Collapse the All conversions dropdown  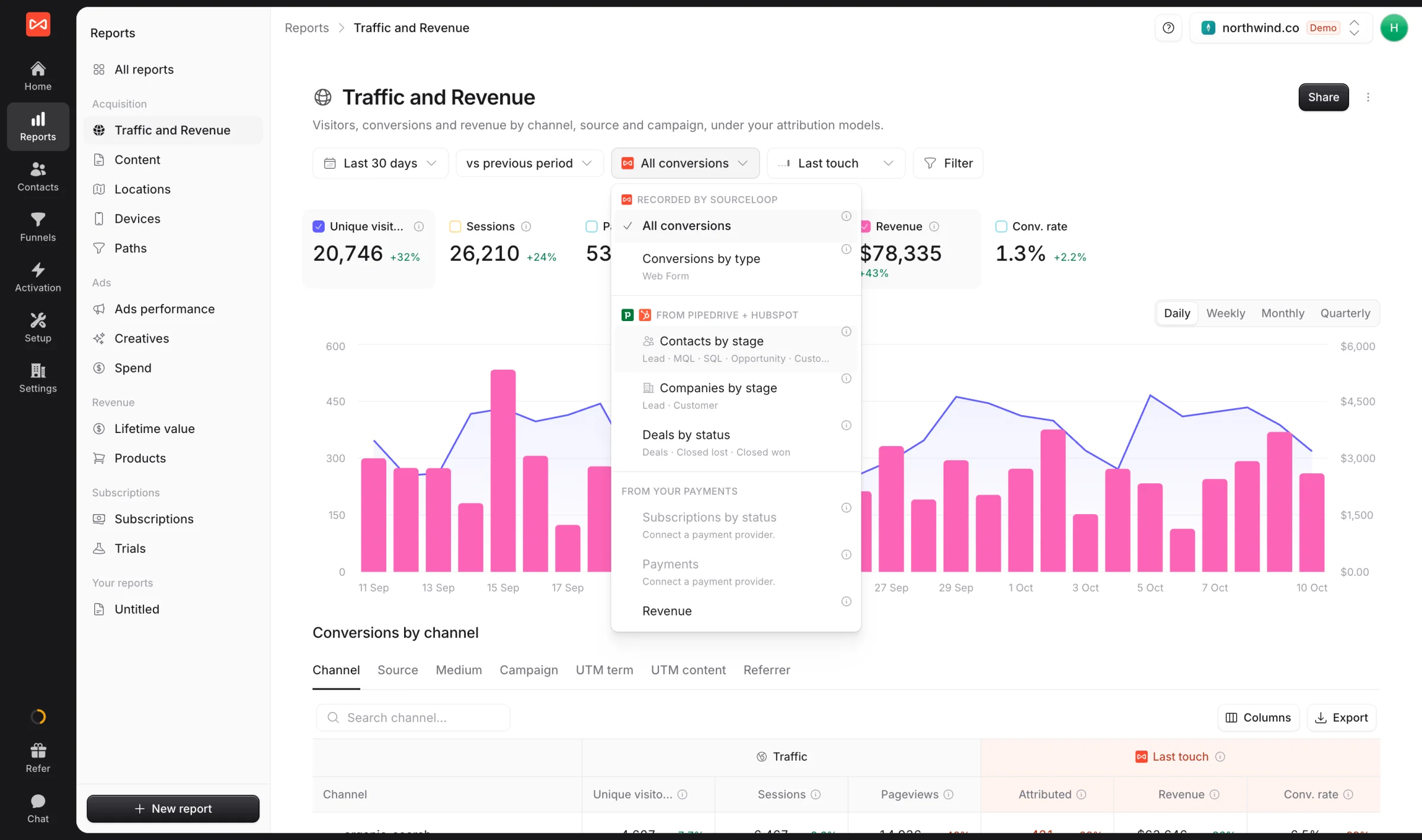pyautogui.click(x=685, y=163)
